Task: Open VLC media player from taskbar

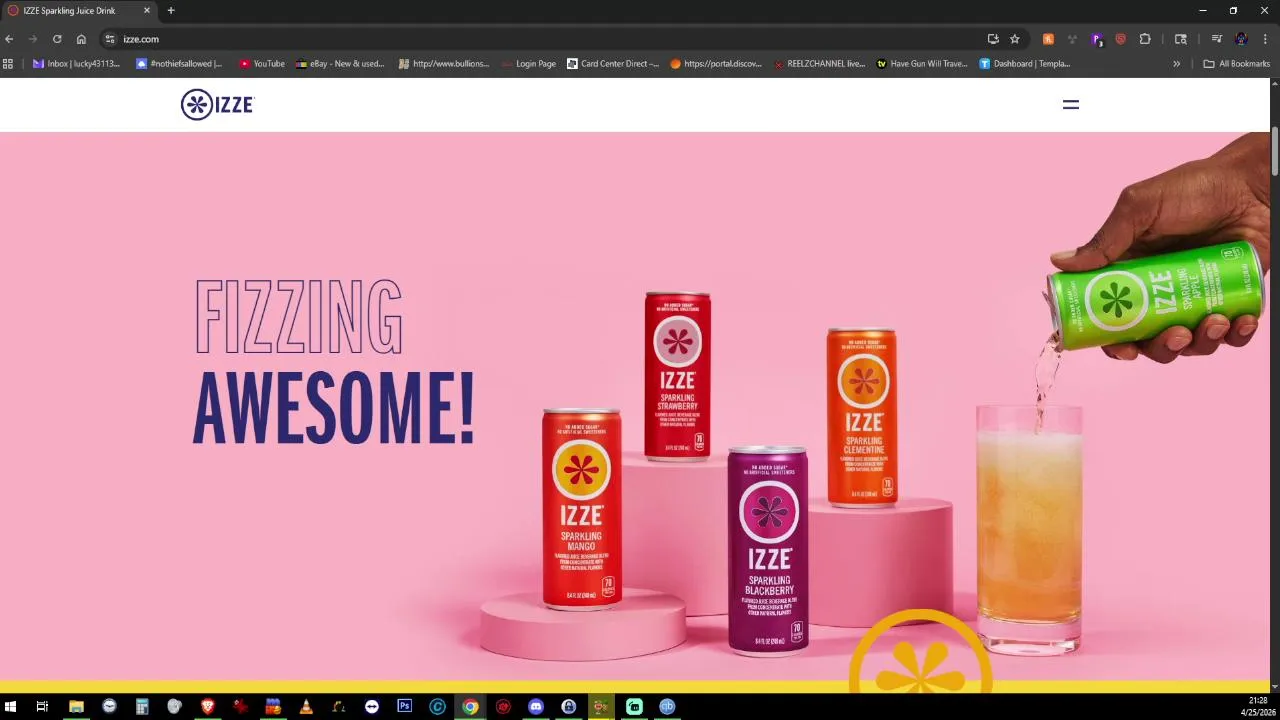Action: [x=306, y=707]
